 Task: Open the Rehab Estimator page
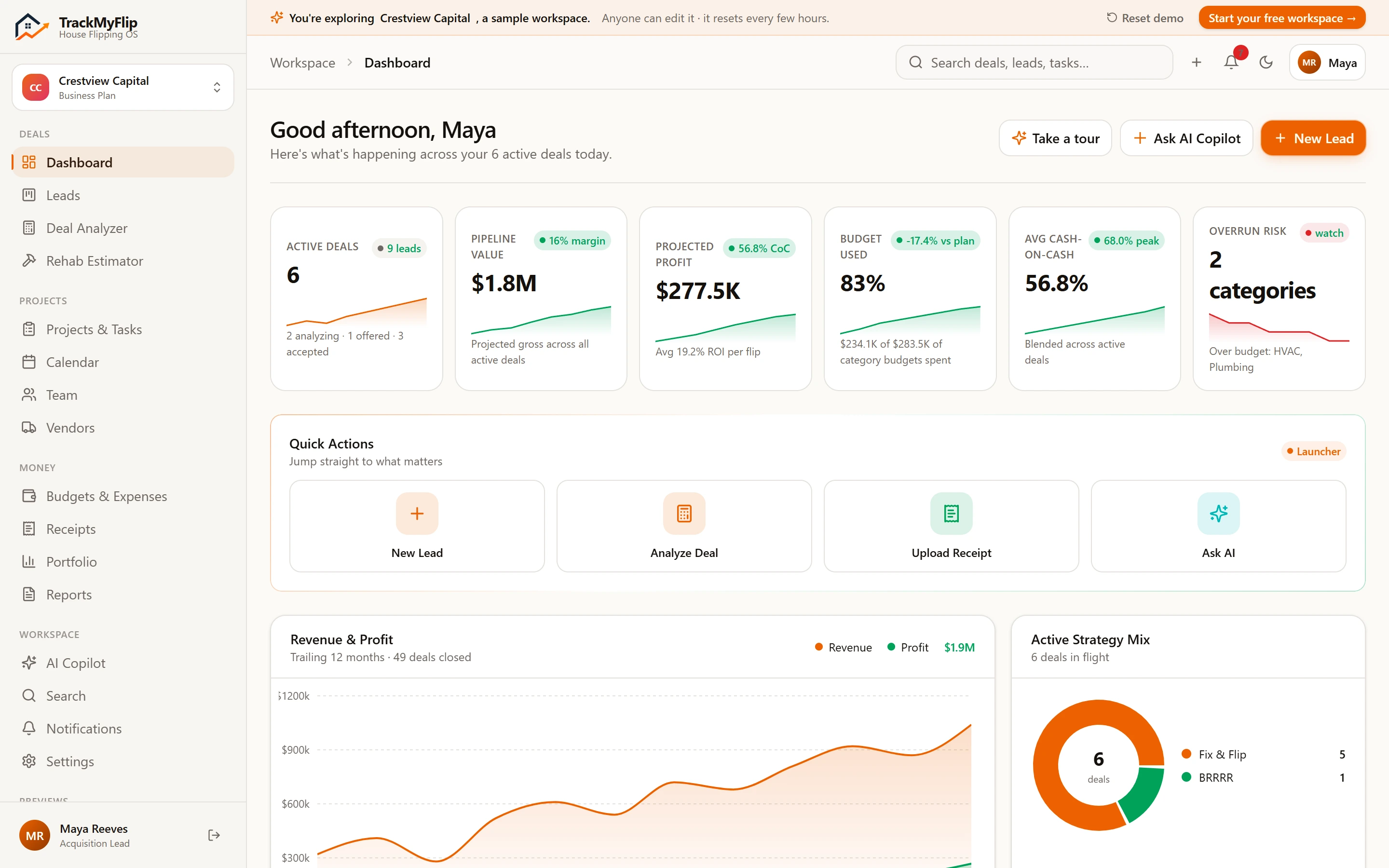[123, 260]
